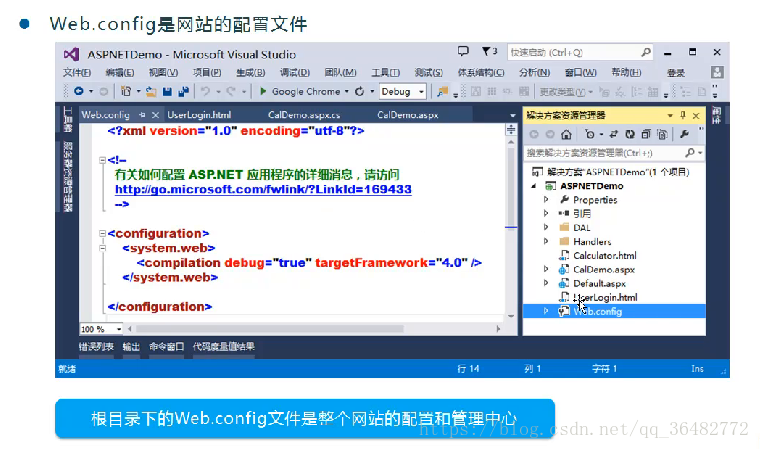Click the Show All Files icon
Screen dimensions: 760x449
(x=662, y=134)
